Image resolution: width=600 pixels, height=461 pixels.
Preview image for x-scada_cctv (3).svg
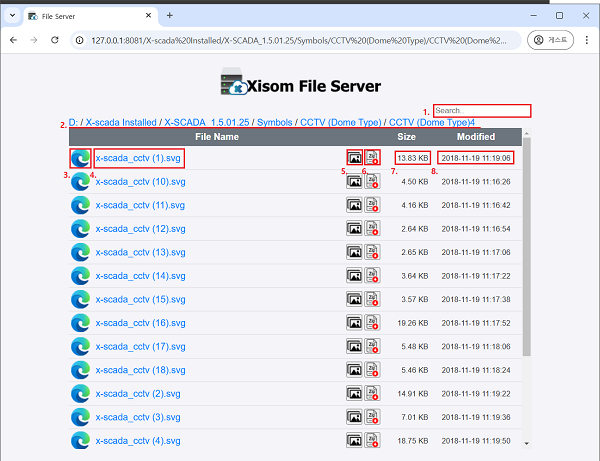[x=354, y=417]
